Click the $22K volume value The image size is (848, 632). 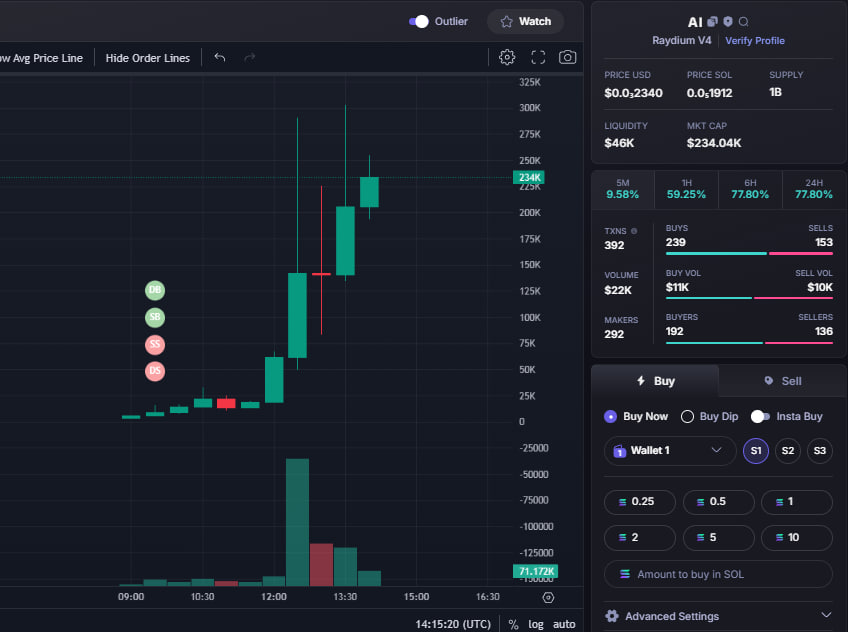618,290
